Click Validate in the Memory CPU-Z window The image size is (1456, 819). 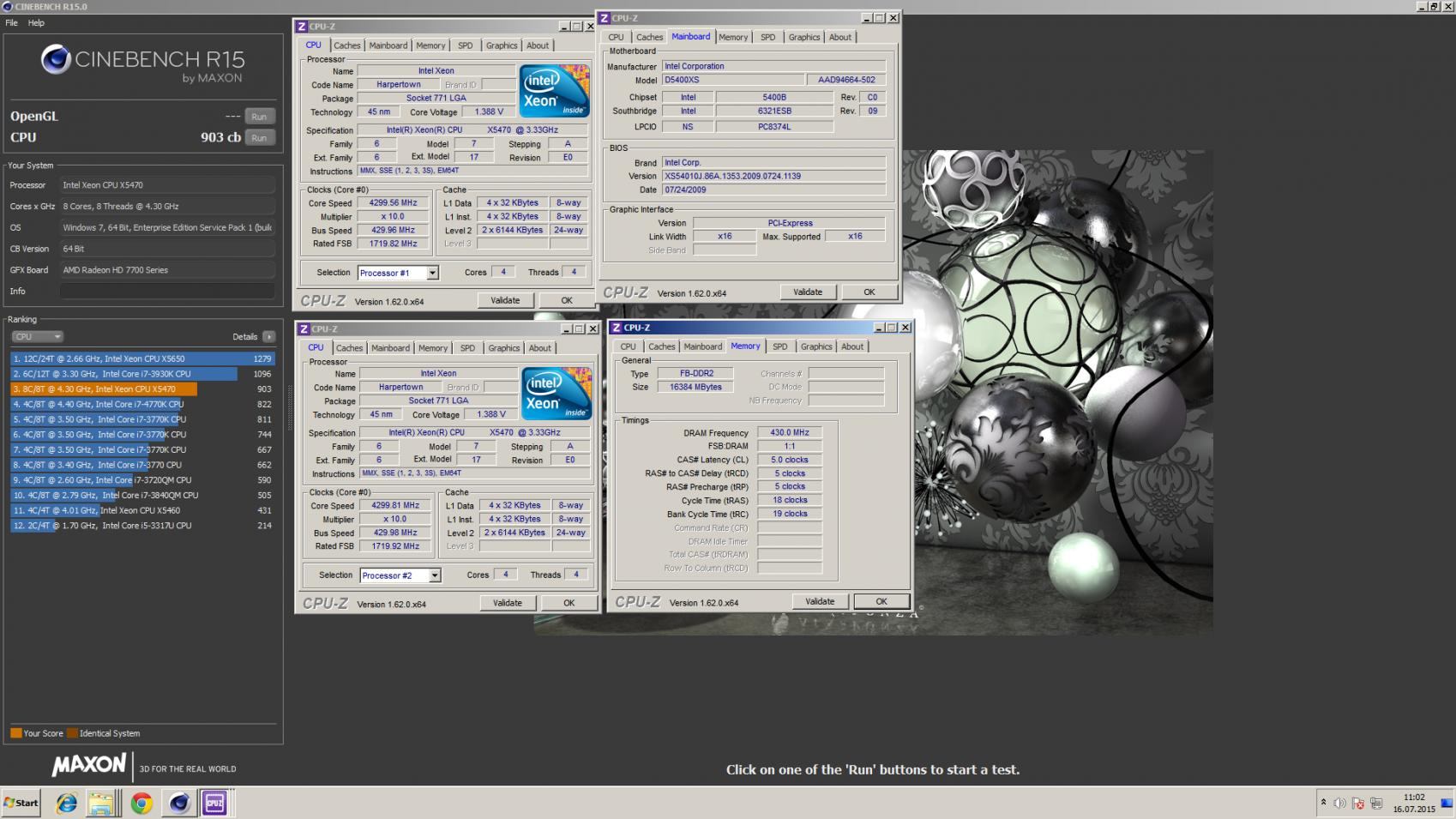click(820, 601)
